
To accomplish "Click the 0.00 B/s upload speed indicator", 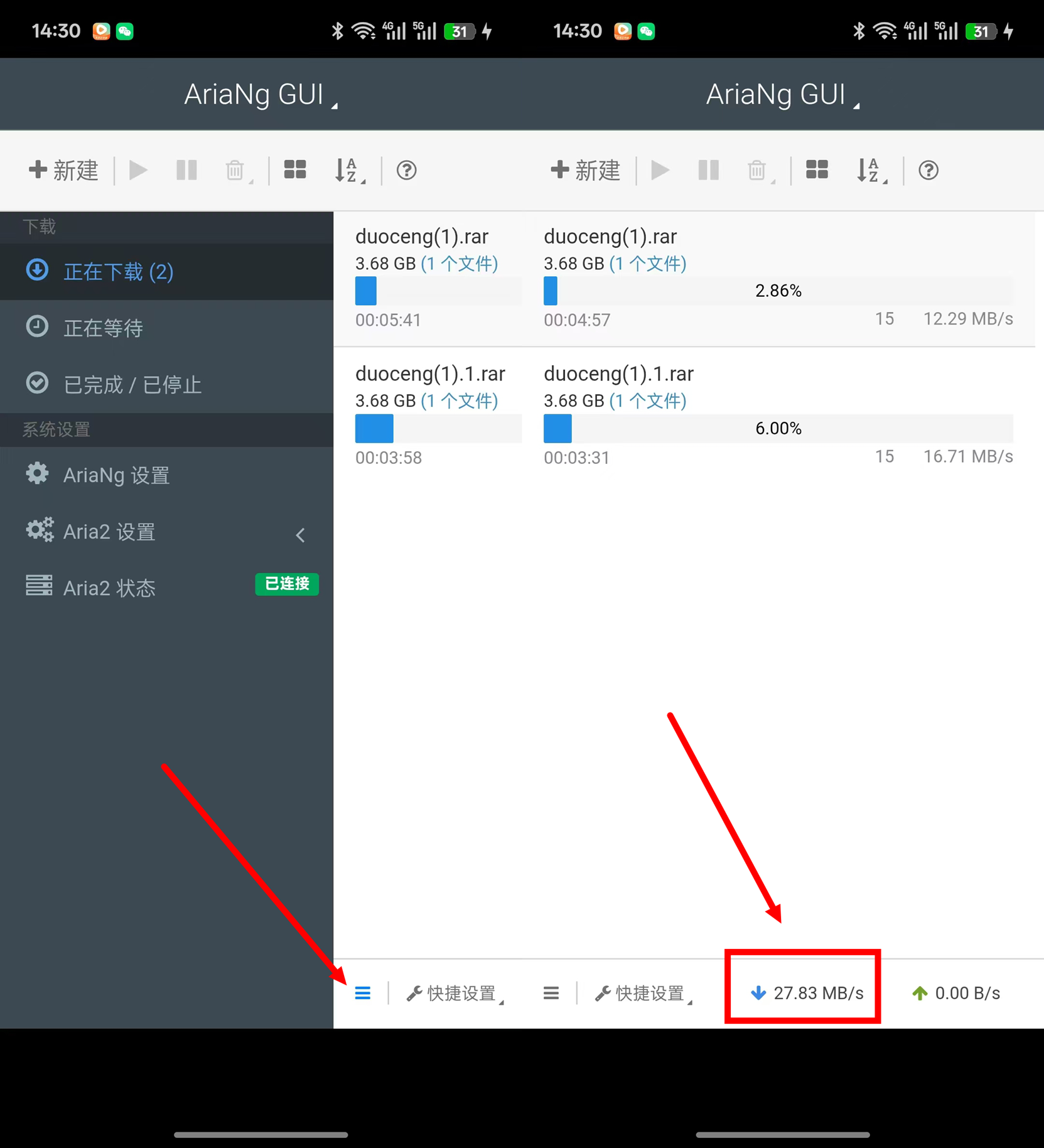I will pyautogui.click(x=955, y=993).
